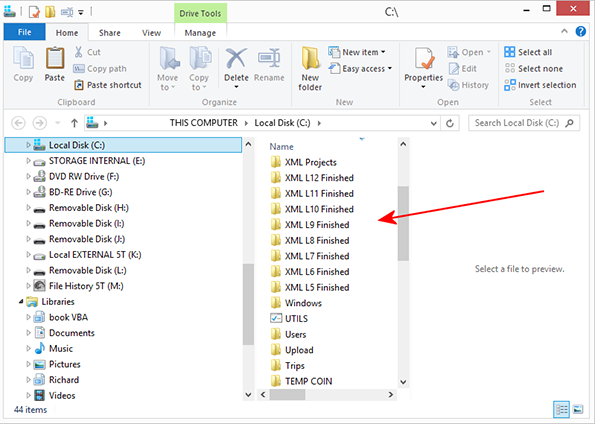Click file list horizontal scroll right arrow
The image size is (595, 424).
[390, 395]
